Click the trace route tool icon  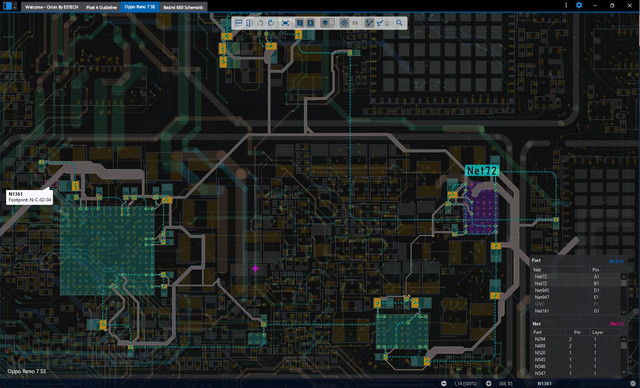[x=380, y=23]
